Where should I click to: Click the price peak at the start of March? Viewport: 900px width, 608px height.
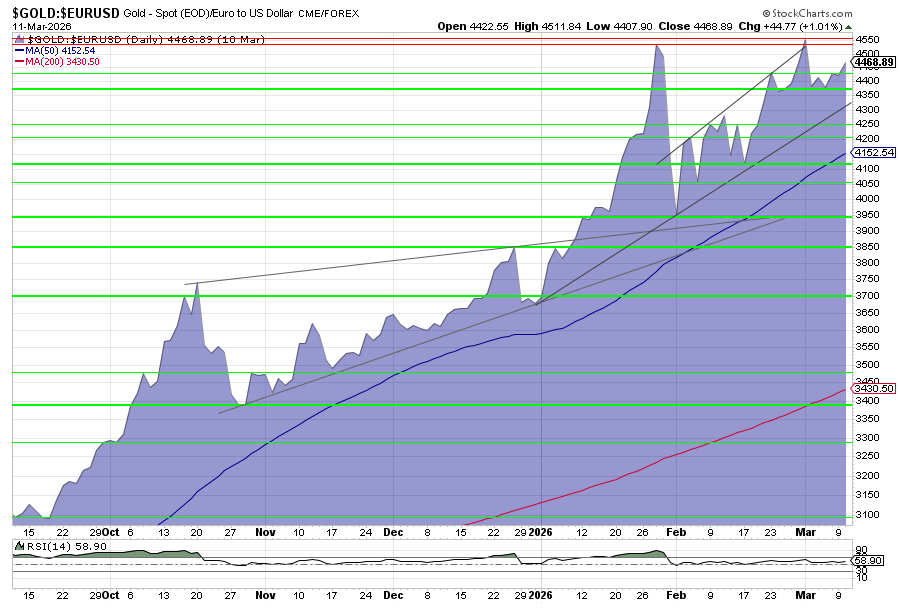(x=806, y=46)
